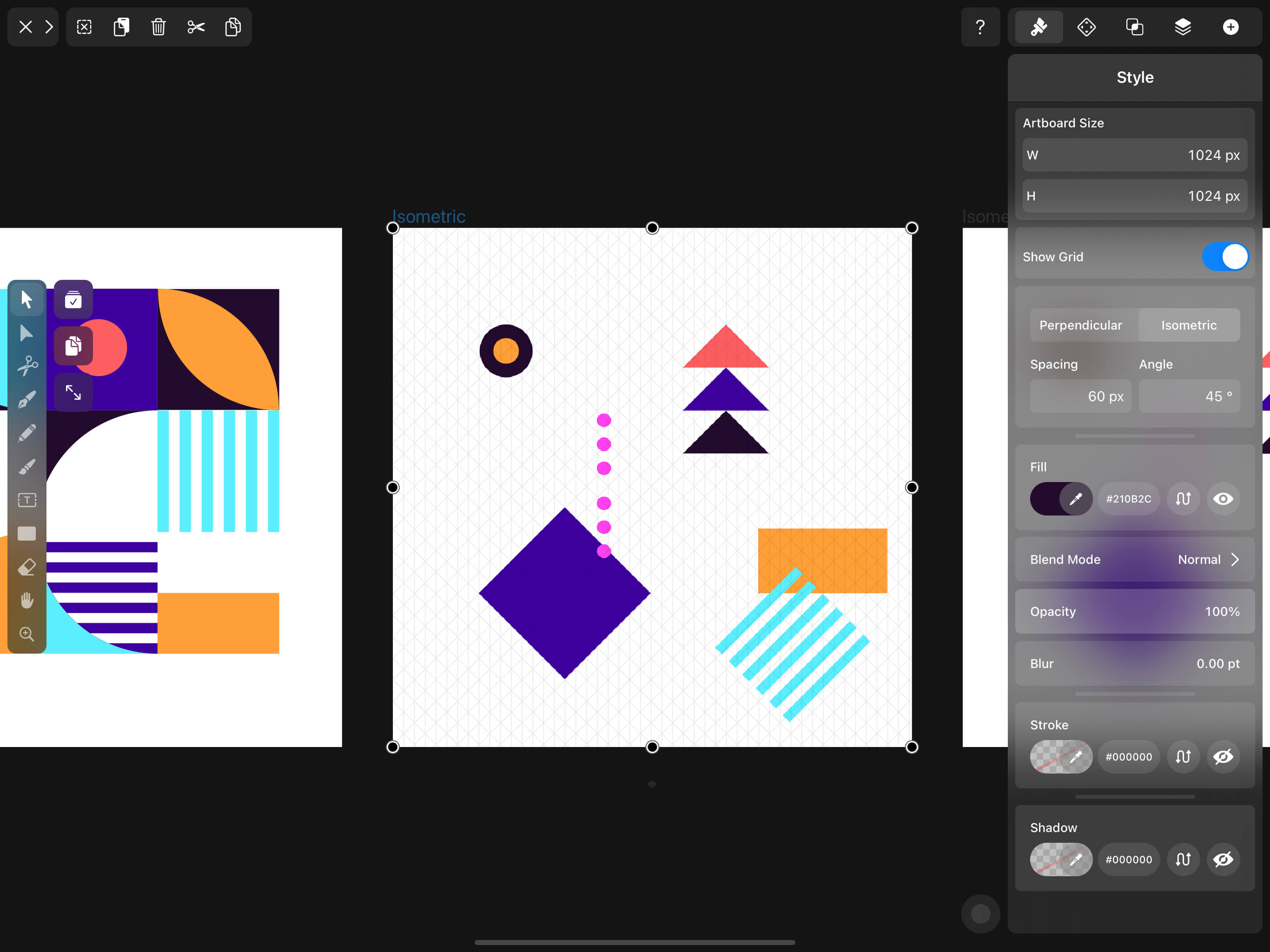This screenshot has height=952, width=1270.
Task: Choose the Selection arrow tool
Action: tap(26, 298)
